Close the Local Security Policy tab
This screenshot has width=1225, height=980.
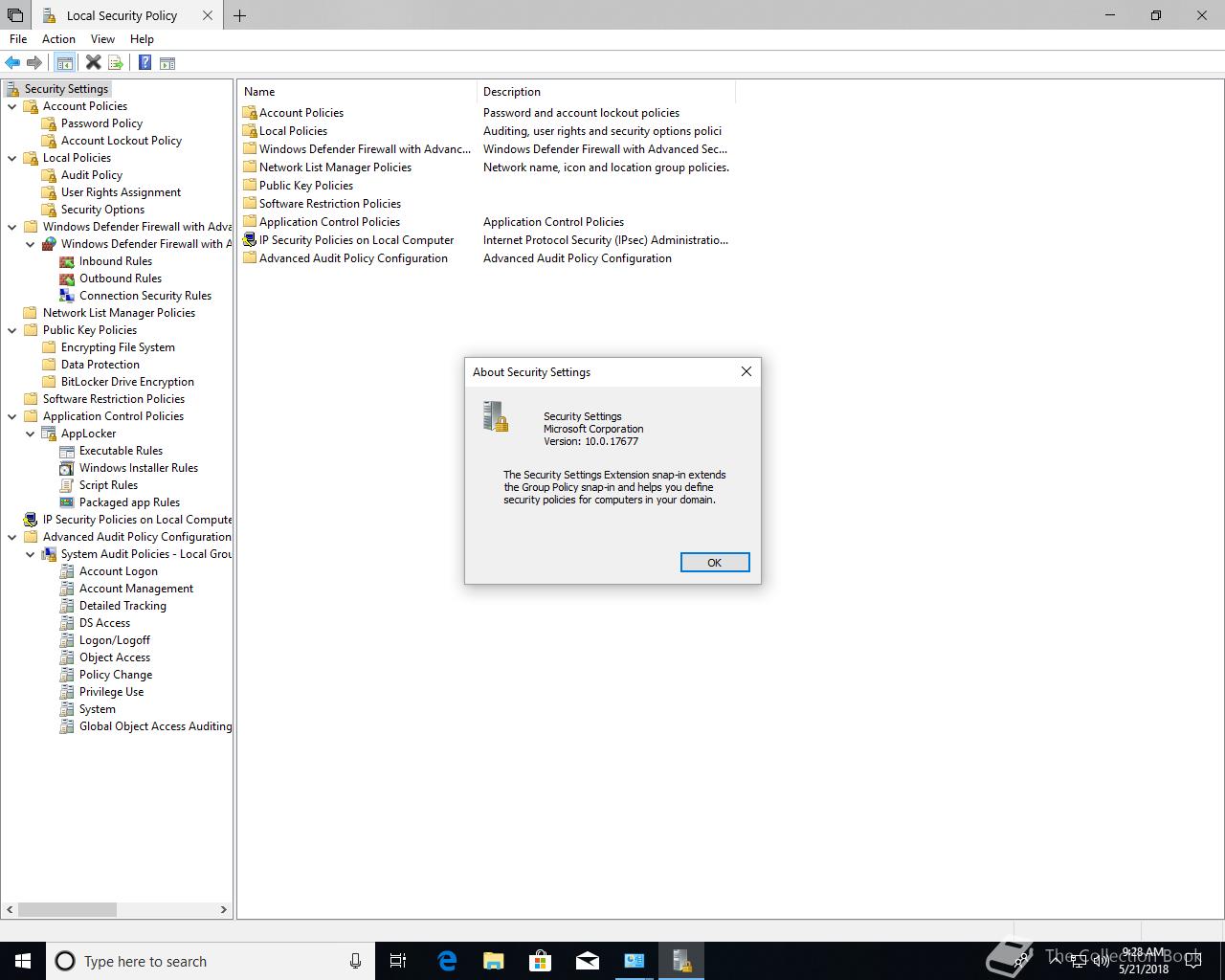(x=208, y=15)
